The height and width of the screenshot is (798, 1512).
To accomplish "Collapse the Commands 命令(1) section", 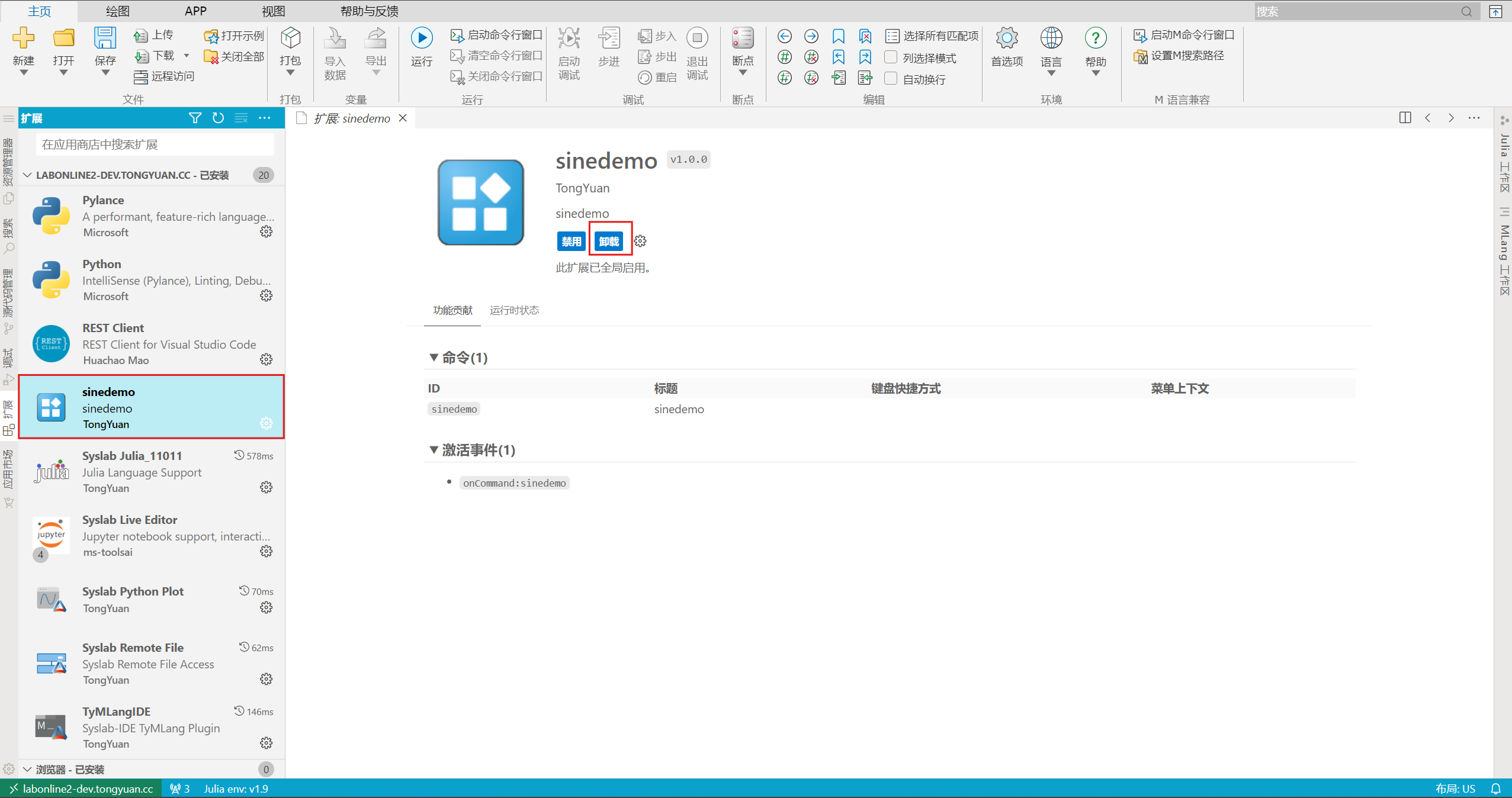I will [434, 357].
